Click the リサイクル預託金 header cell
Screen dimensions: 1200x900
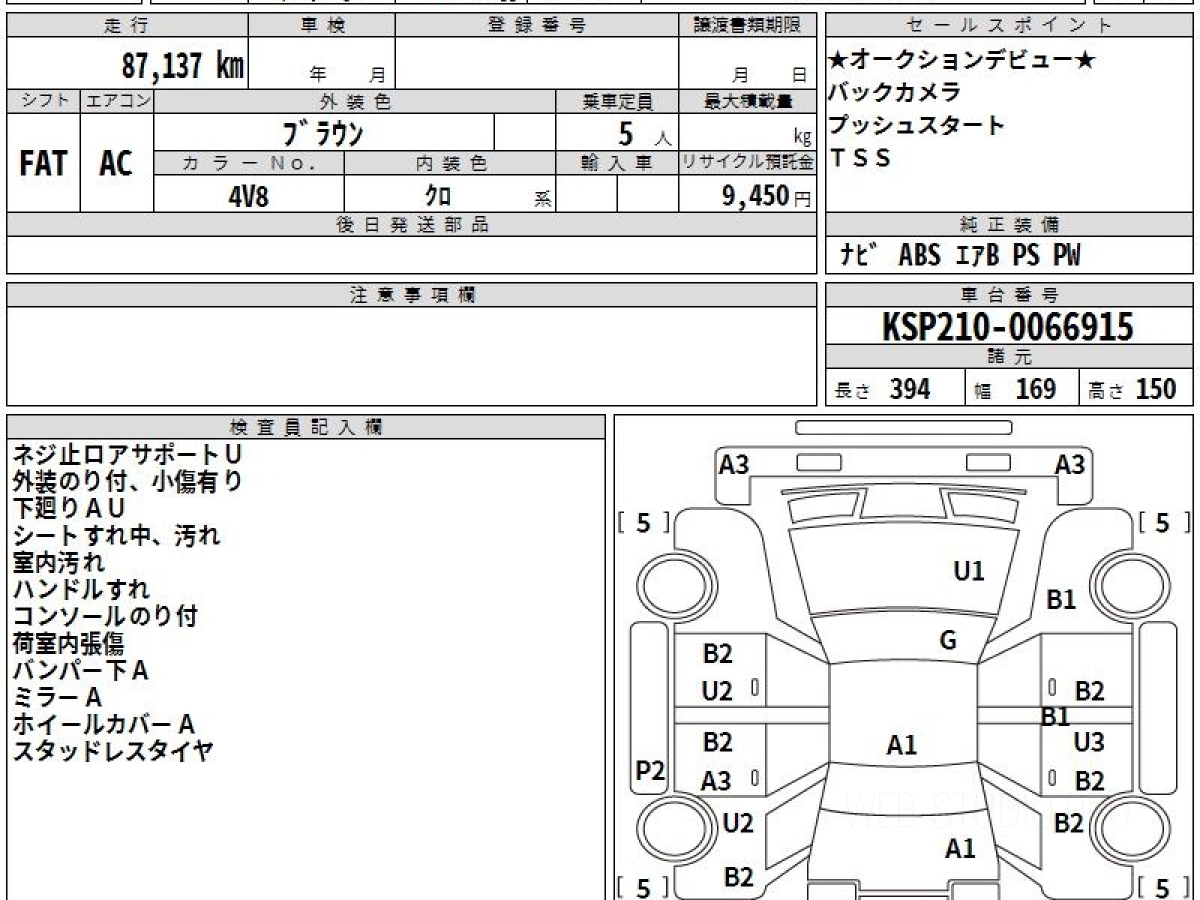(x=747, y=163)
